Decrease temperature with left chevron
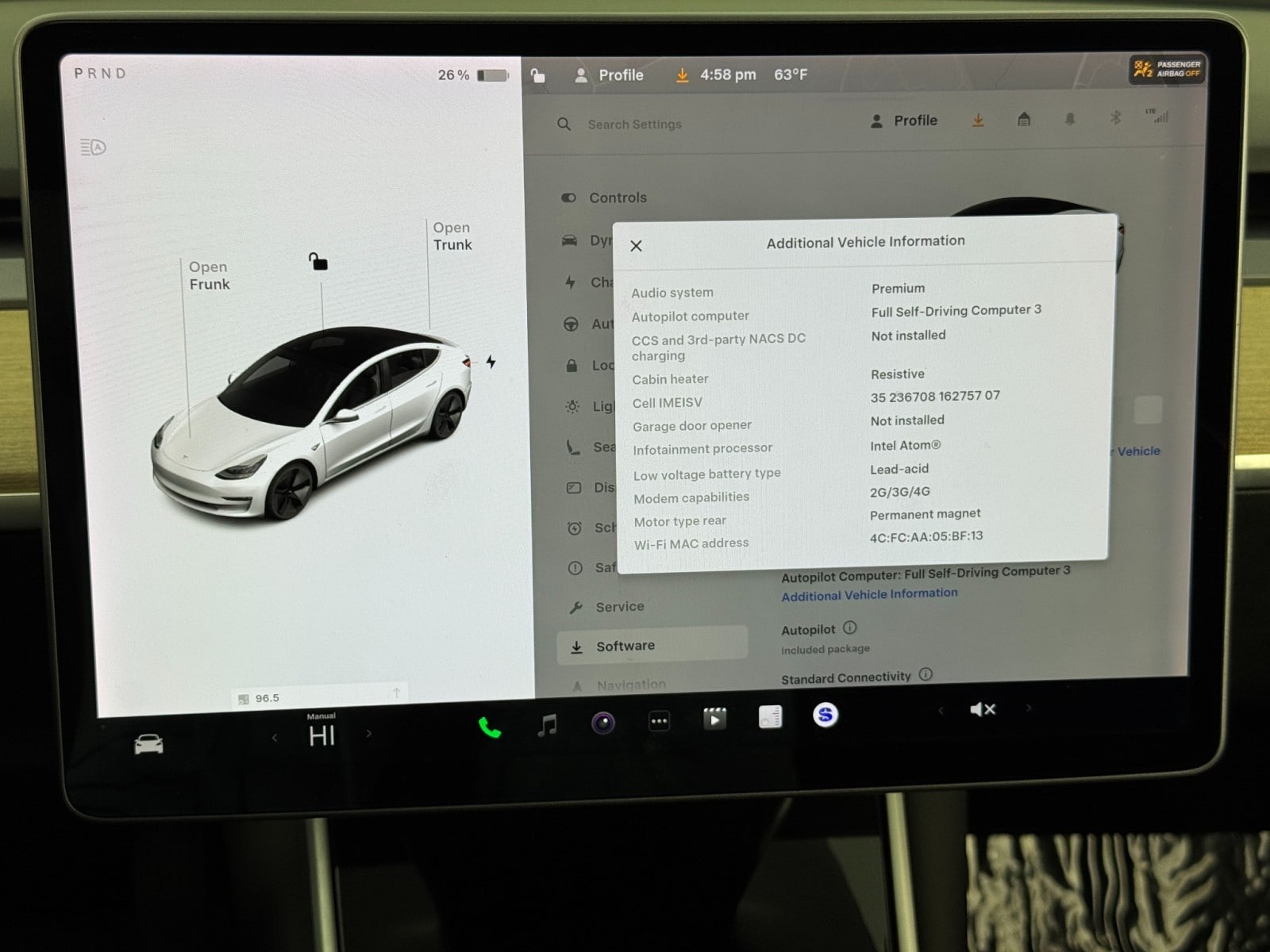Image resolution: width=1270 pixels, height=952 pixels. (275, 738)
